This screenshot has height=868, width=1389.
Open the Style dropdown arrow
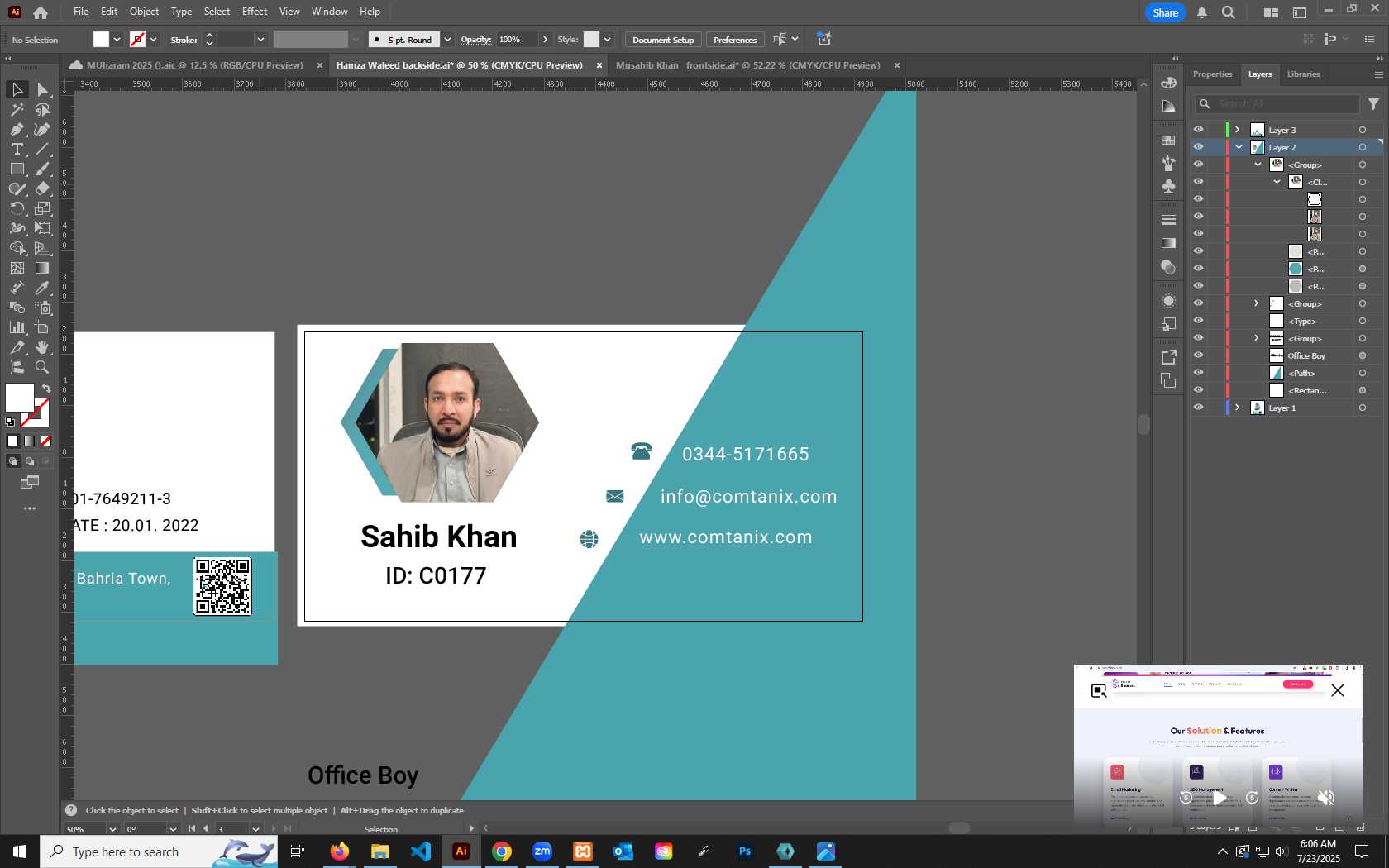pyautogui.click(x=607, y=40)
